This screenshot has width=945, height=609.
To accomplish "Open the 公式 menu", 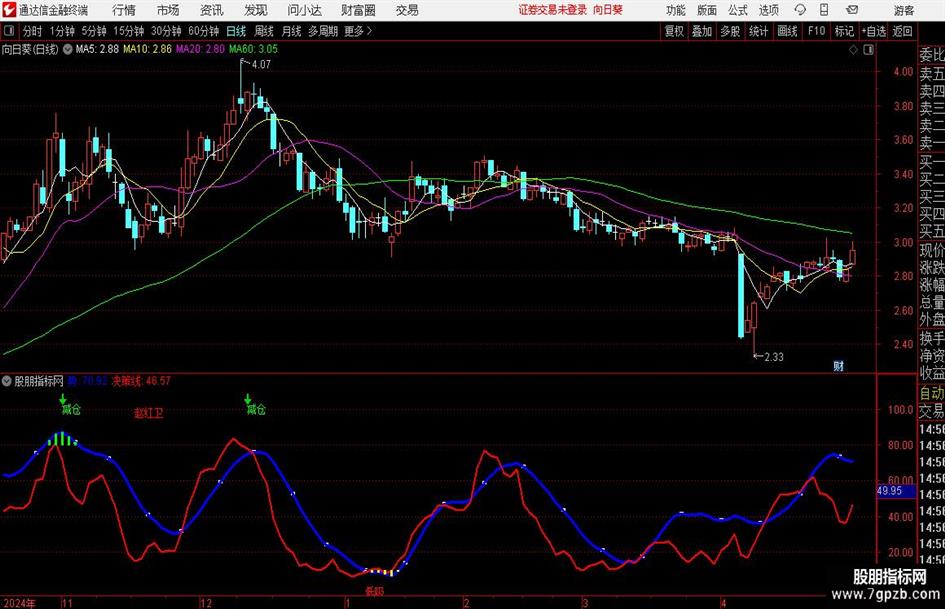I will [738, 10].
